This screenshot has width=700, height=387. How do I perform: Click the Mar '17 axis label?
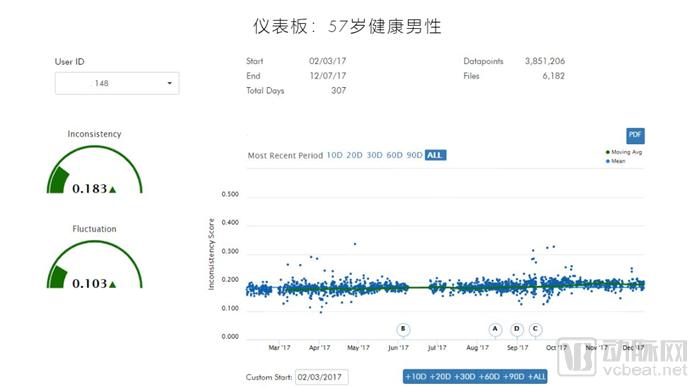coord(279,348)
